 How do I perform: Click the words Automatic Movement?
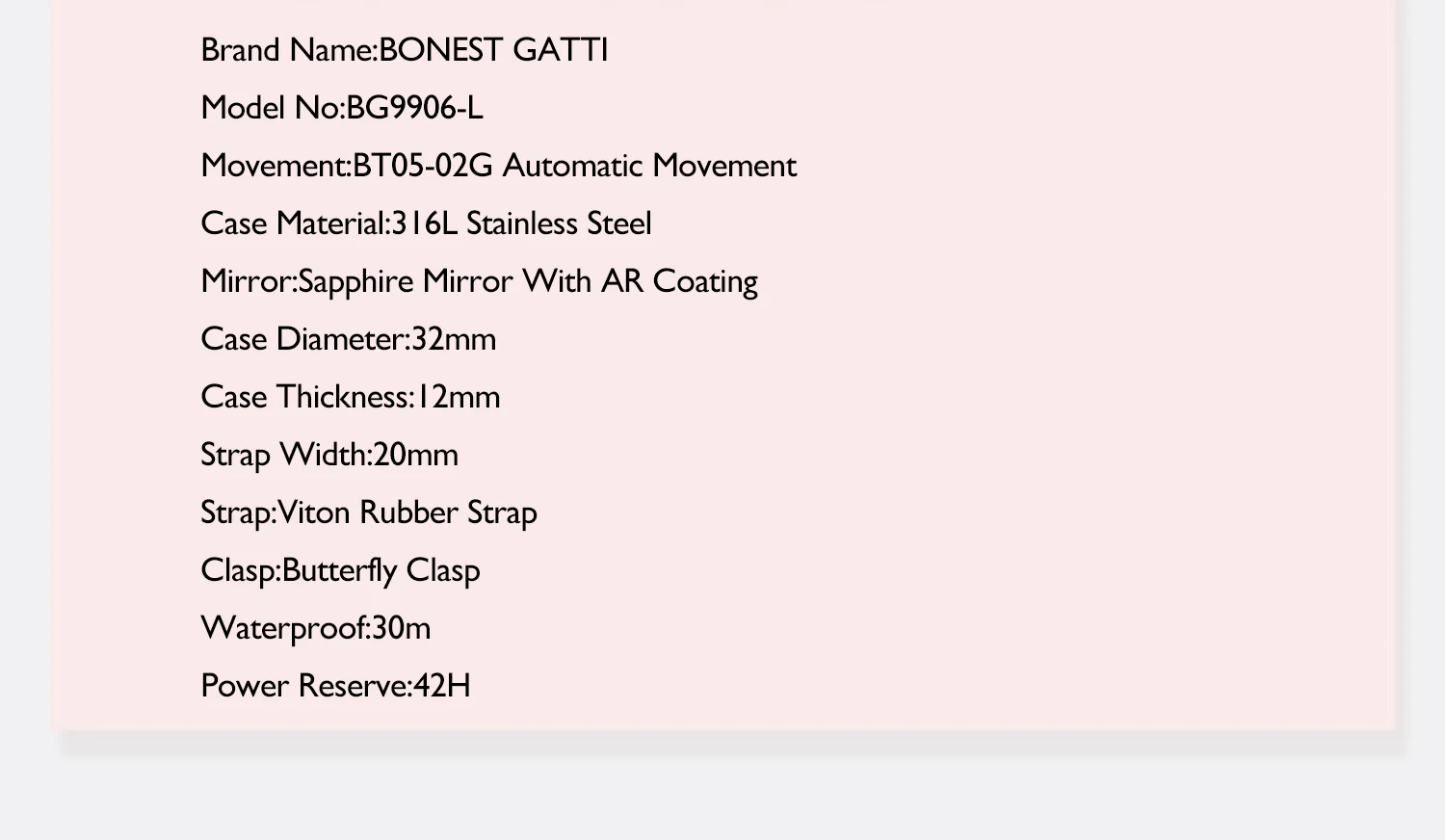click(649, 166)
